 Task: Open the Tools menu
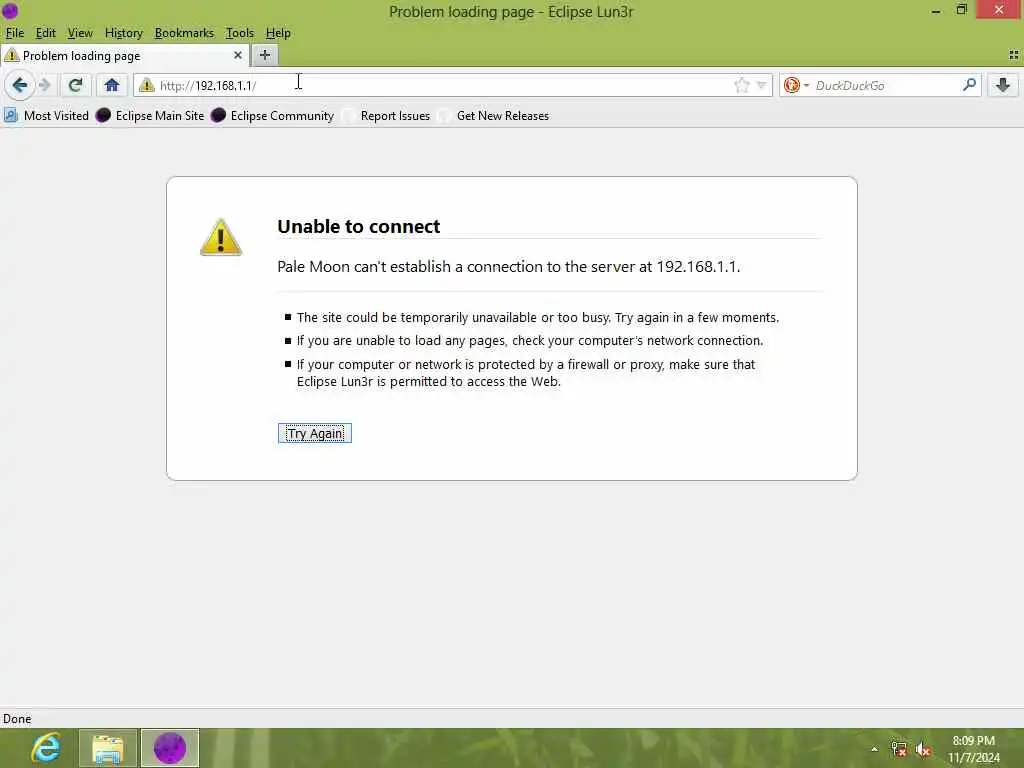[240, 33]
